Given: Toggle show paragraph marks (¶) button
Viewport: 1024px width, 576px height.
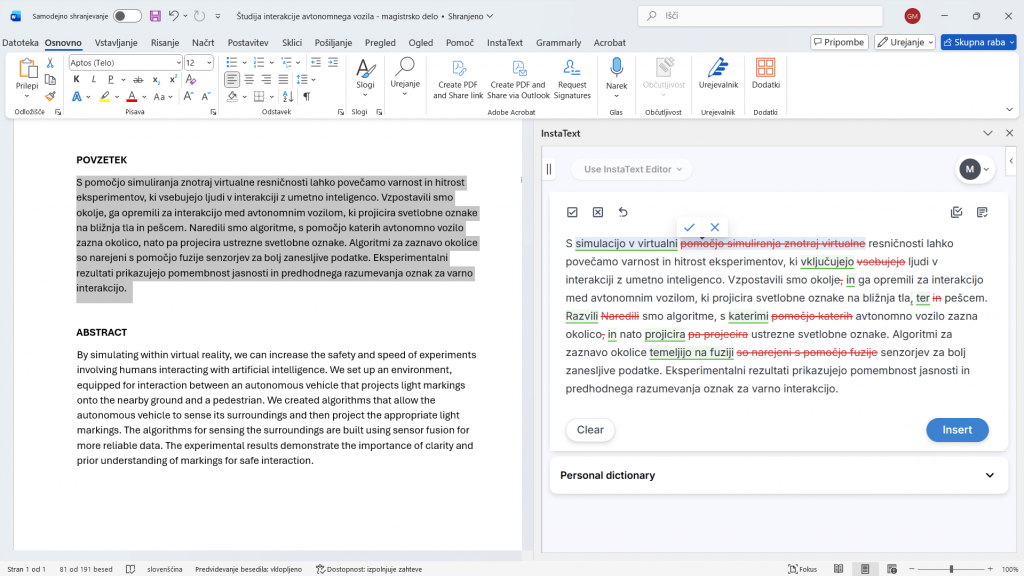Looking at the screenshot, I should 306,97.
